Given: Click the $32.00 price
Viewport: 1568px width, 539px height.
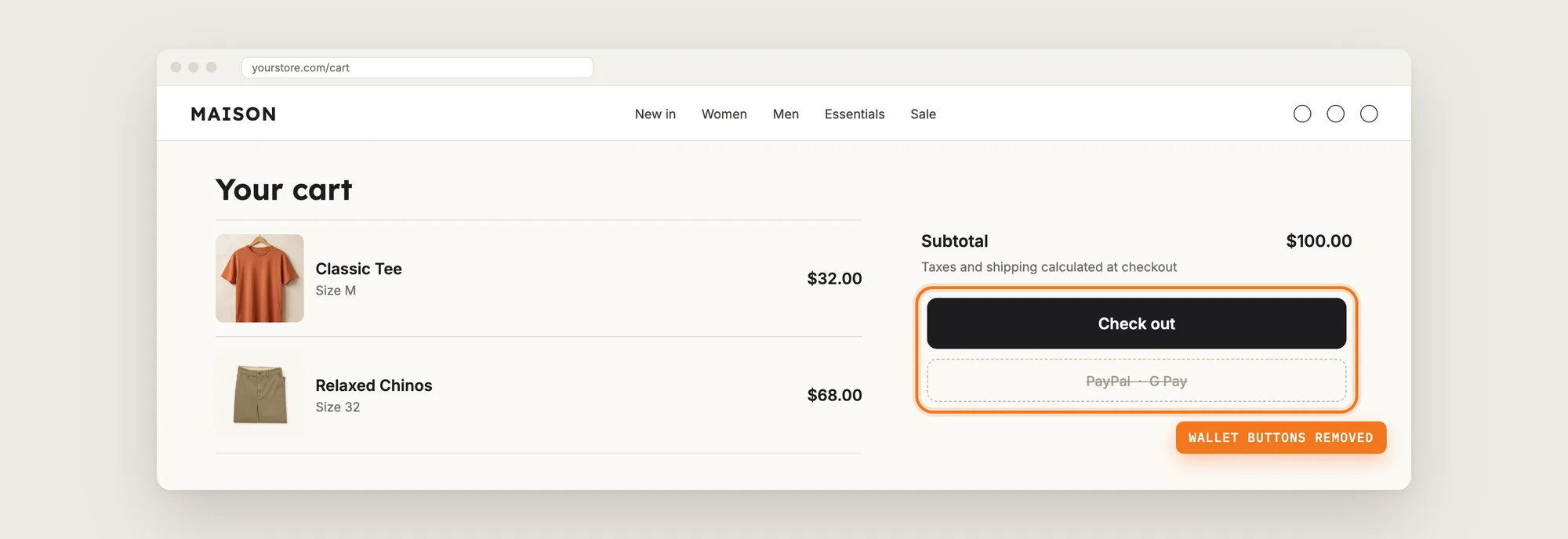Looking at the screenshot, I should click(834, 279).
